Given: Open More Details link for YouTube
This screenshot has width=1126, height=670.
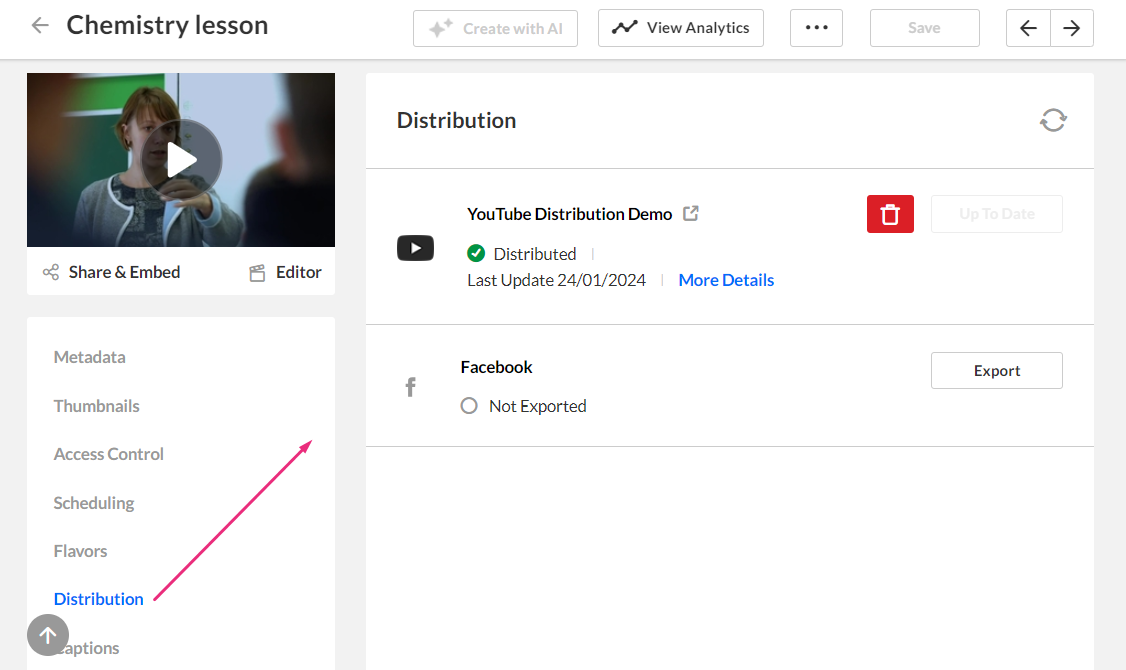Looking at the screenshot, I should (x=726, y=280).
